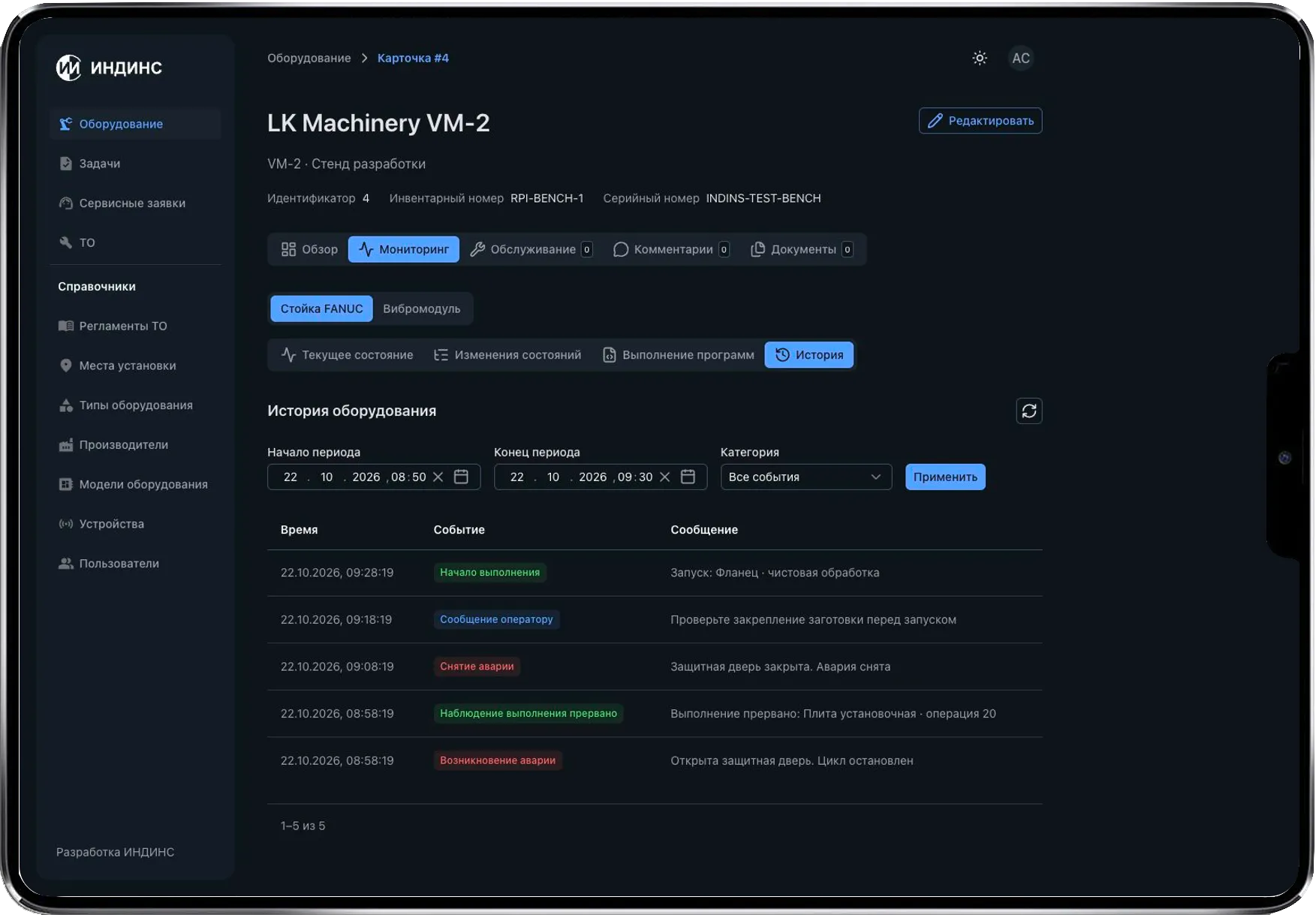
Task: Open Устройства page
Action: click(x=135, y=524)
